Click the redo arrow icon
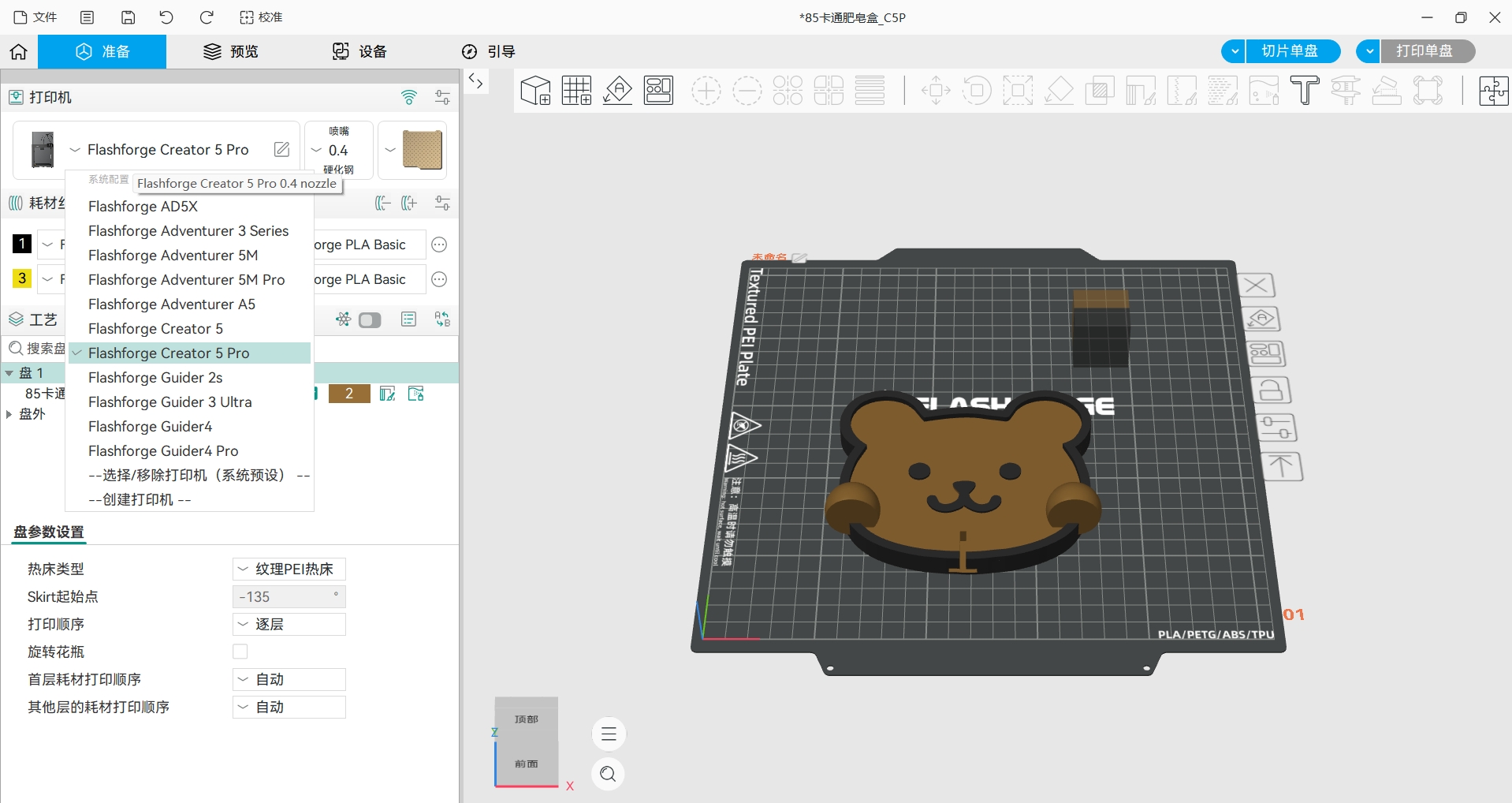Screen dimensions: 1512x803 click(207, 17)
